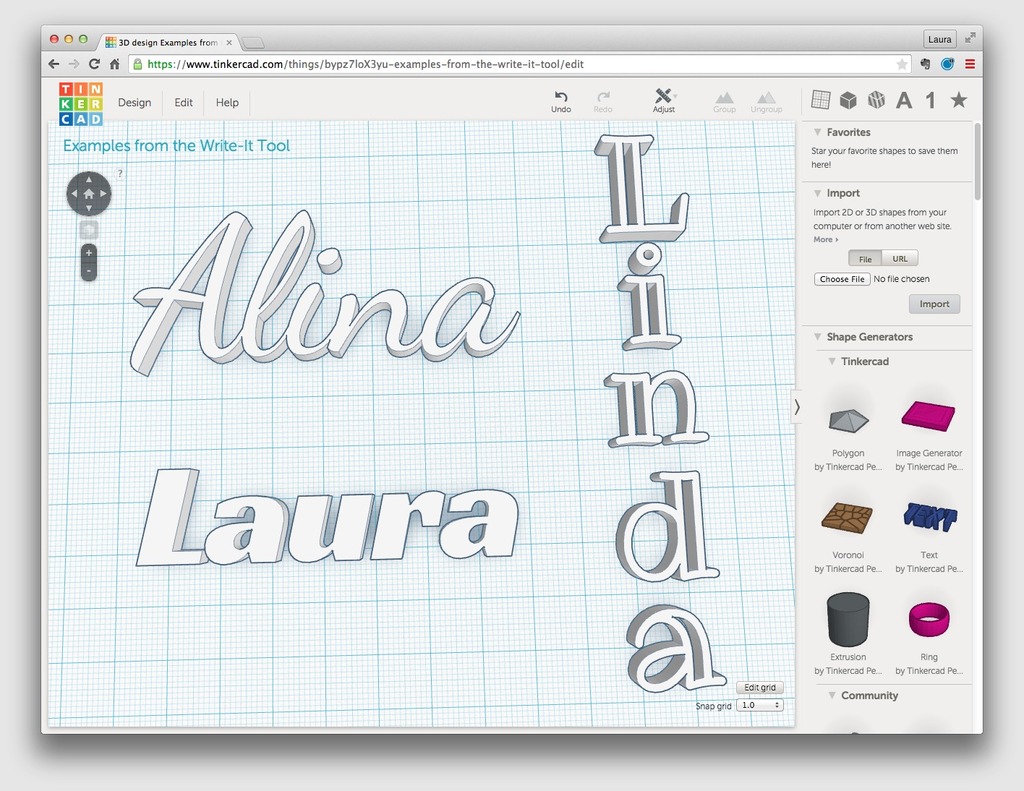
Task: Select the Voronoi shape generator thumbnail
Action: (x=847, y=518)
